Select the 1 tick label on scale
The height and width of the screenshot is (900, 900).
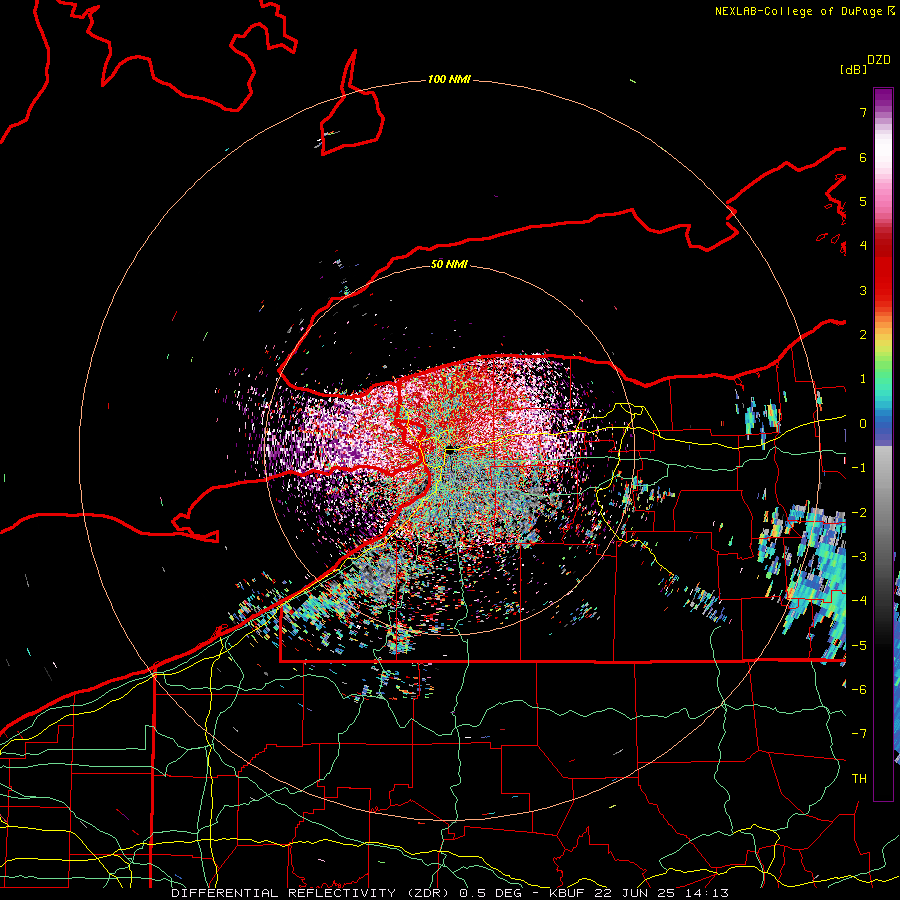(863, 379)
